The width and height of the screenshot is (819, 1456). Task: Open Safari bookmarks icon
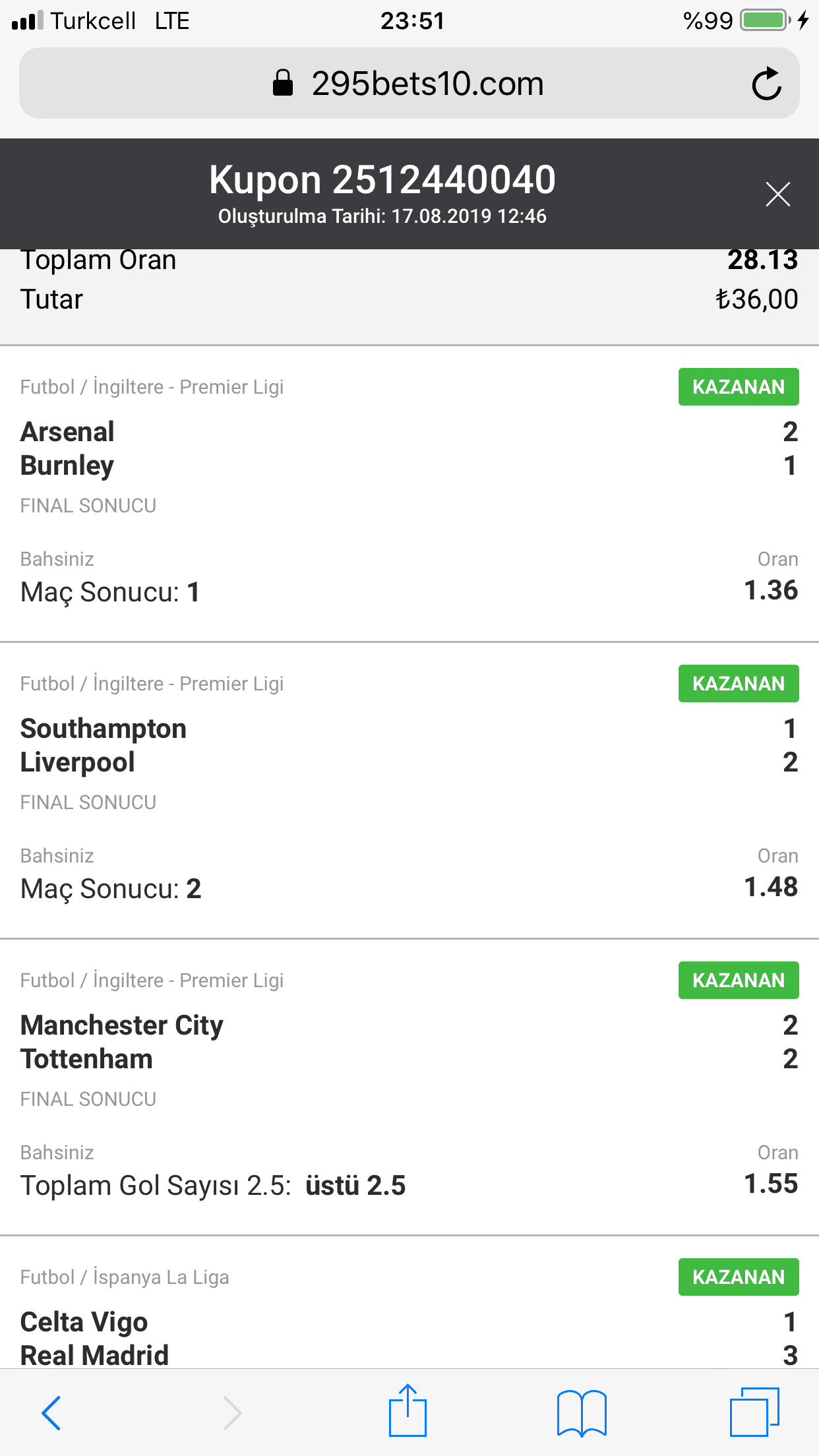coord(582,1412)
